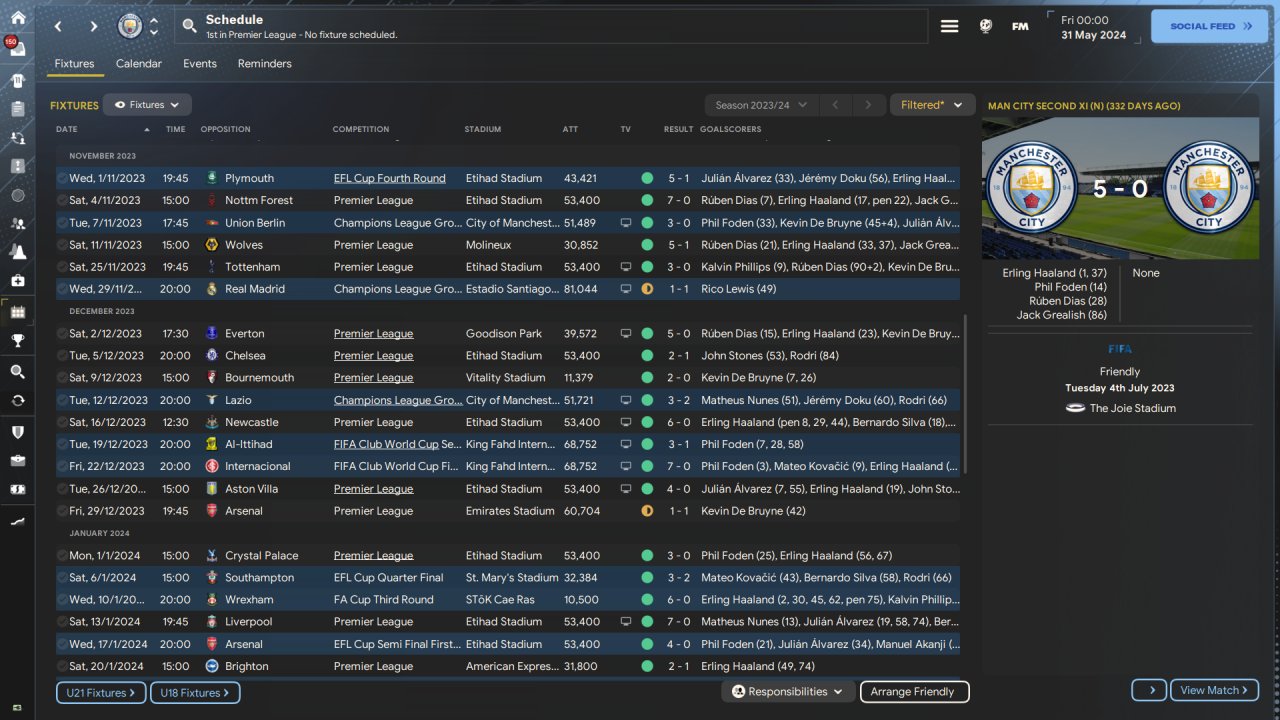Toggle the tick on the Chelsea fixture row
The height and width of the screenshot is (720, 1280).
coord(62,355)
